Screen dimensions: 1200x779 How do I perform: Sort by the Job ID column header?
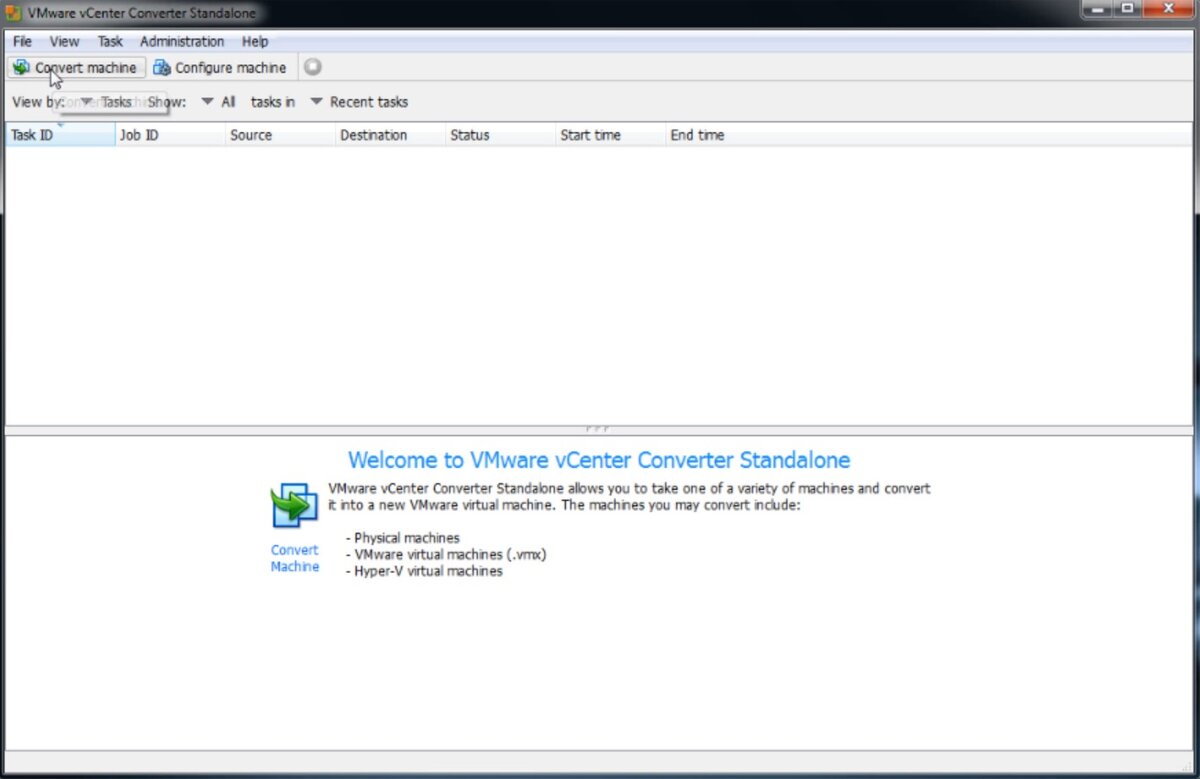[170, 135]
